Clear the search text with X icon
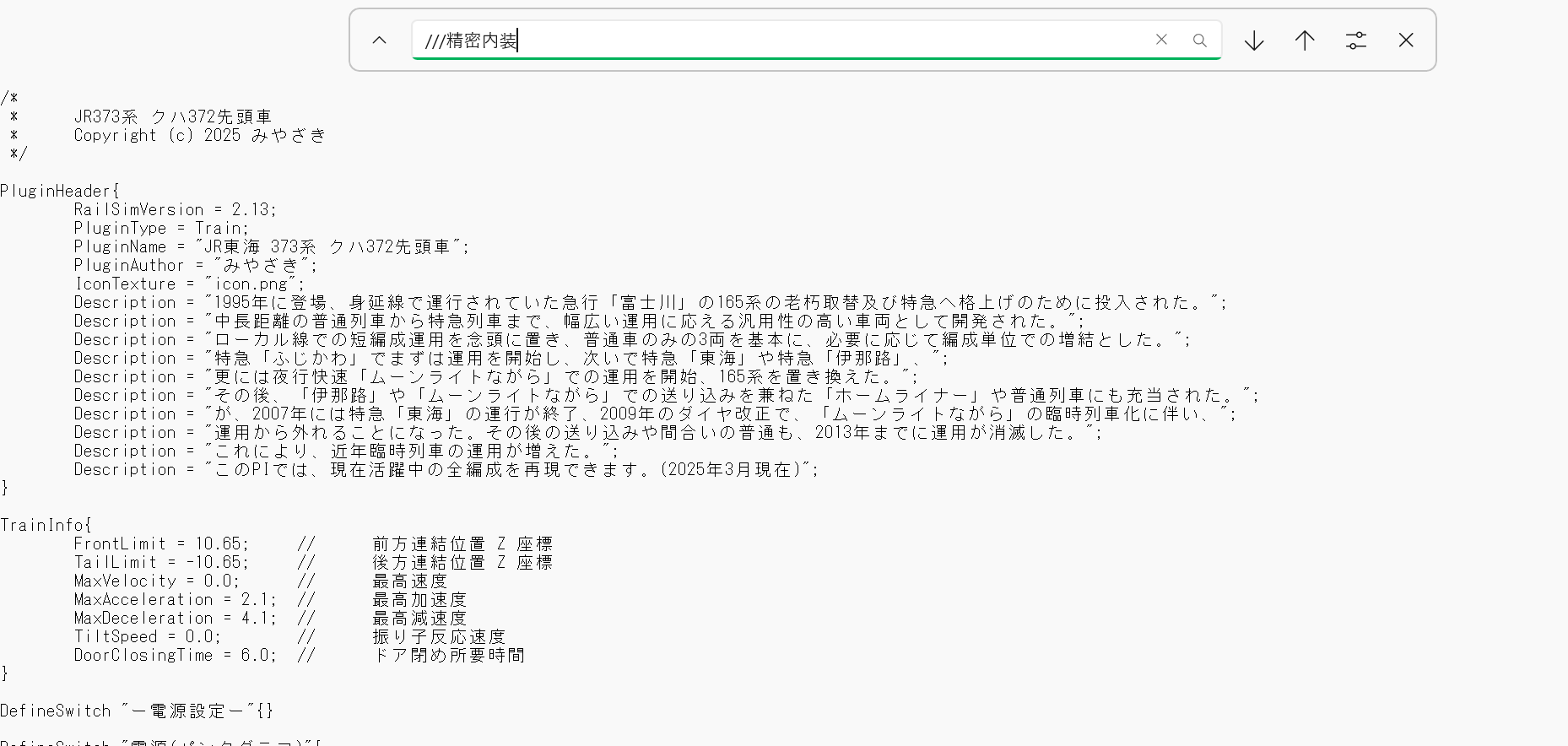 [x=1161, y=40]
